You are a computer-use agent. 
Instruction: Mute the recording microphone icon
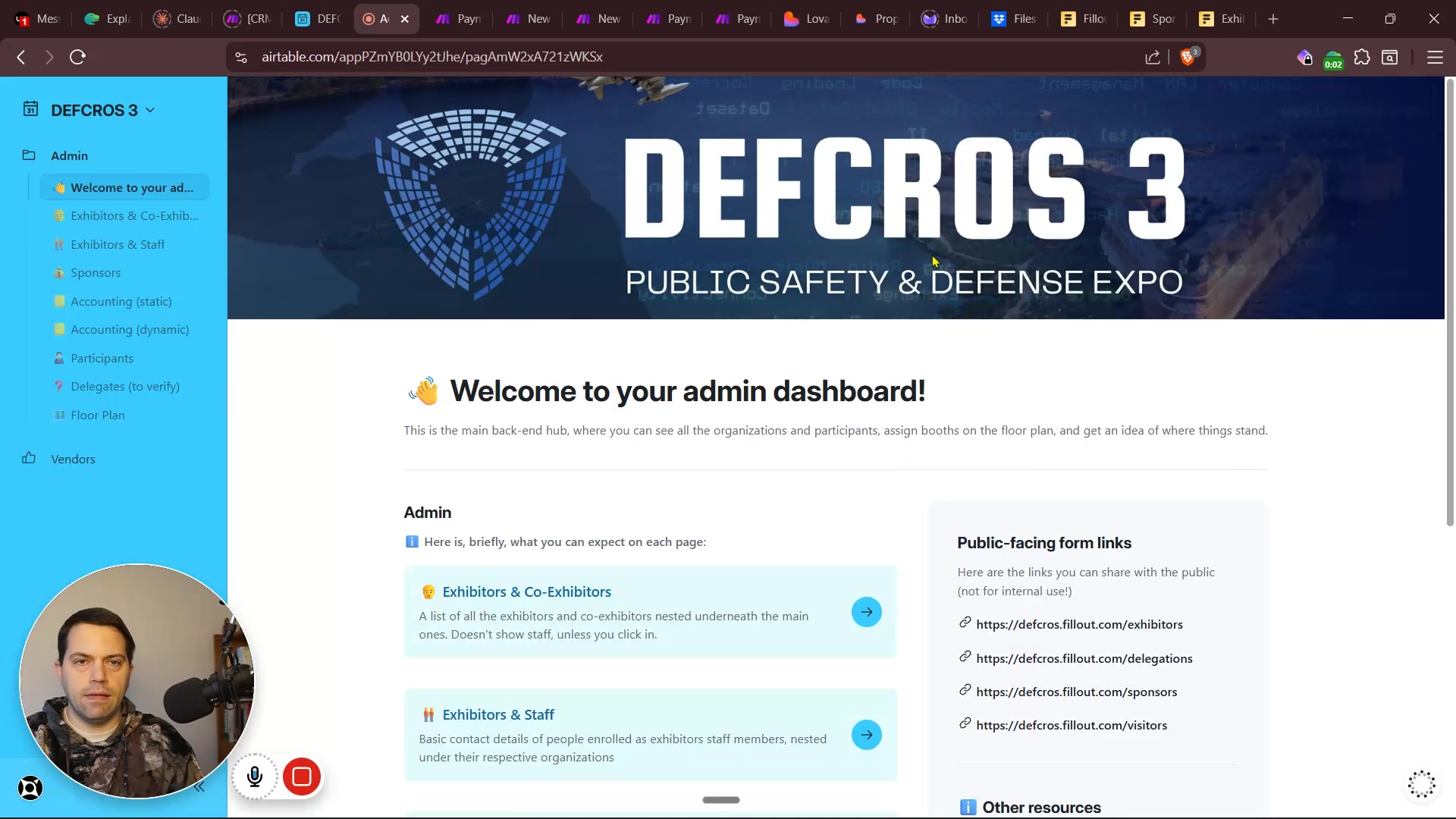[x=255, y=777]
